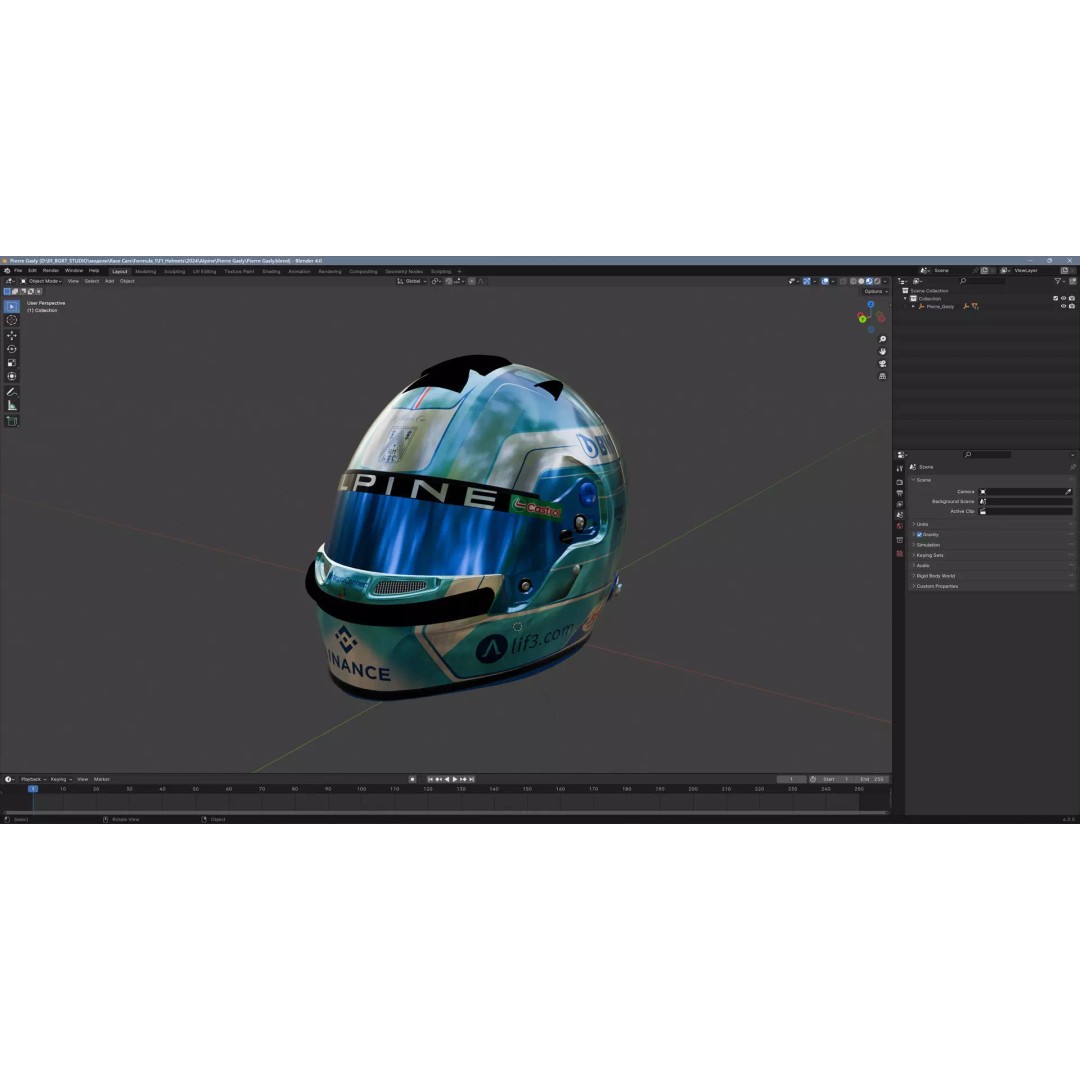Open the outliner filter funnel icon
The height and width of the screenshot is (1080, 1080).
[1058, 281]
